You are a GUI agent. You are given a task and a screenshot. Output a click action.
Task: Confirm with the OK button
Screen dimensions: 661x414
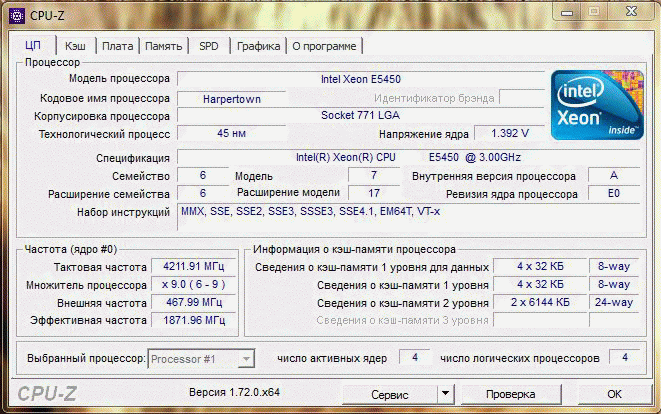click(614, 394)
